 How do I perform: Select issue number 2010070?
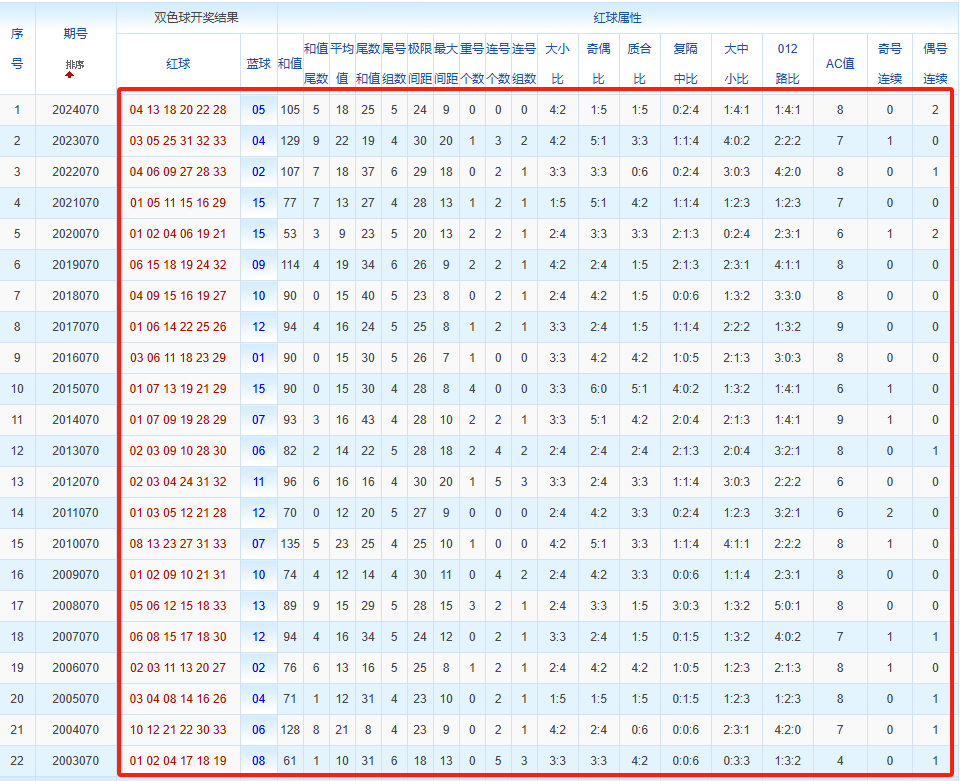click(x=75, y=544)
